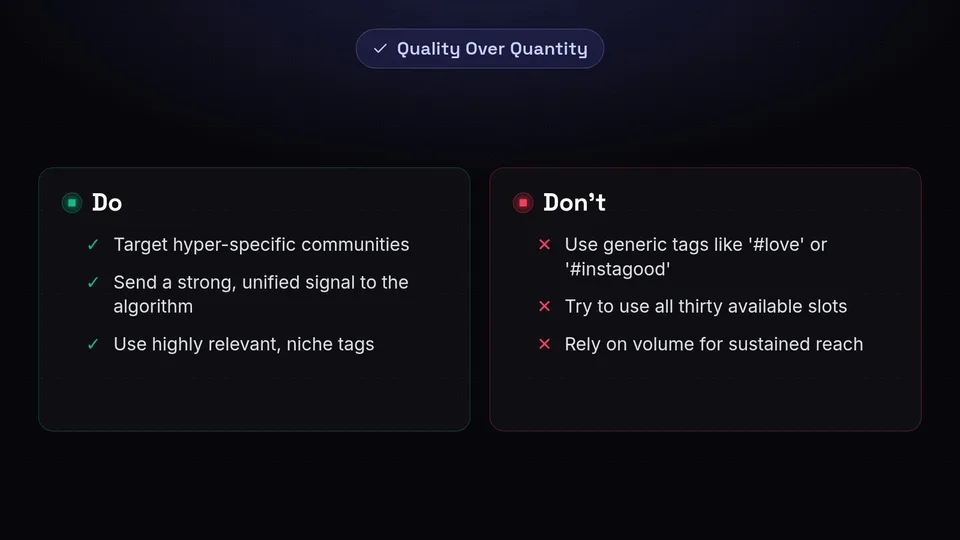960x540 pixels.
Task: Click red X beside generic tags item
Action: pyautogui.click(x=544, y=244)
